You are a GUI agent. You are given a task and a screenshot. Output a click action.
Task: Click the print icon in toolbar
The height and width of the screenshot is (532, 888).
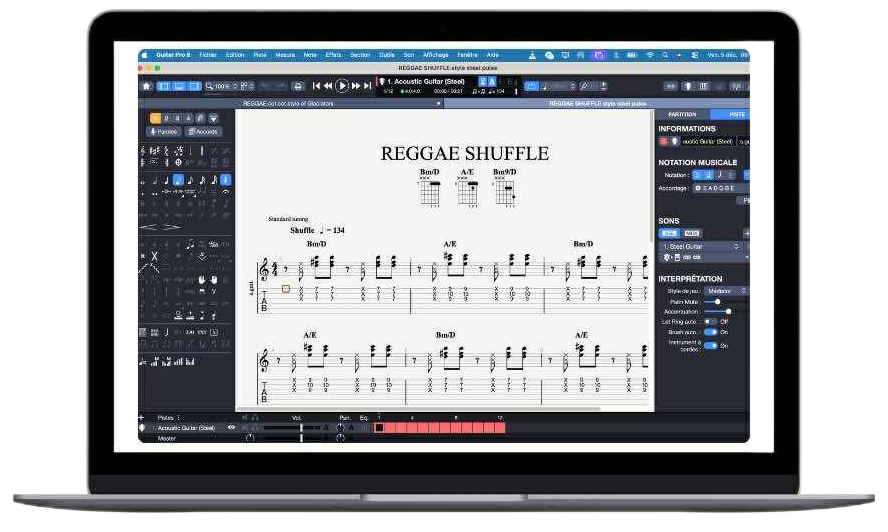click(298, 86)
